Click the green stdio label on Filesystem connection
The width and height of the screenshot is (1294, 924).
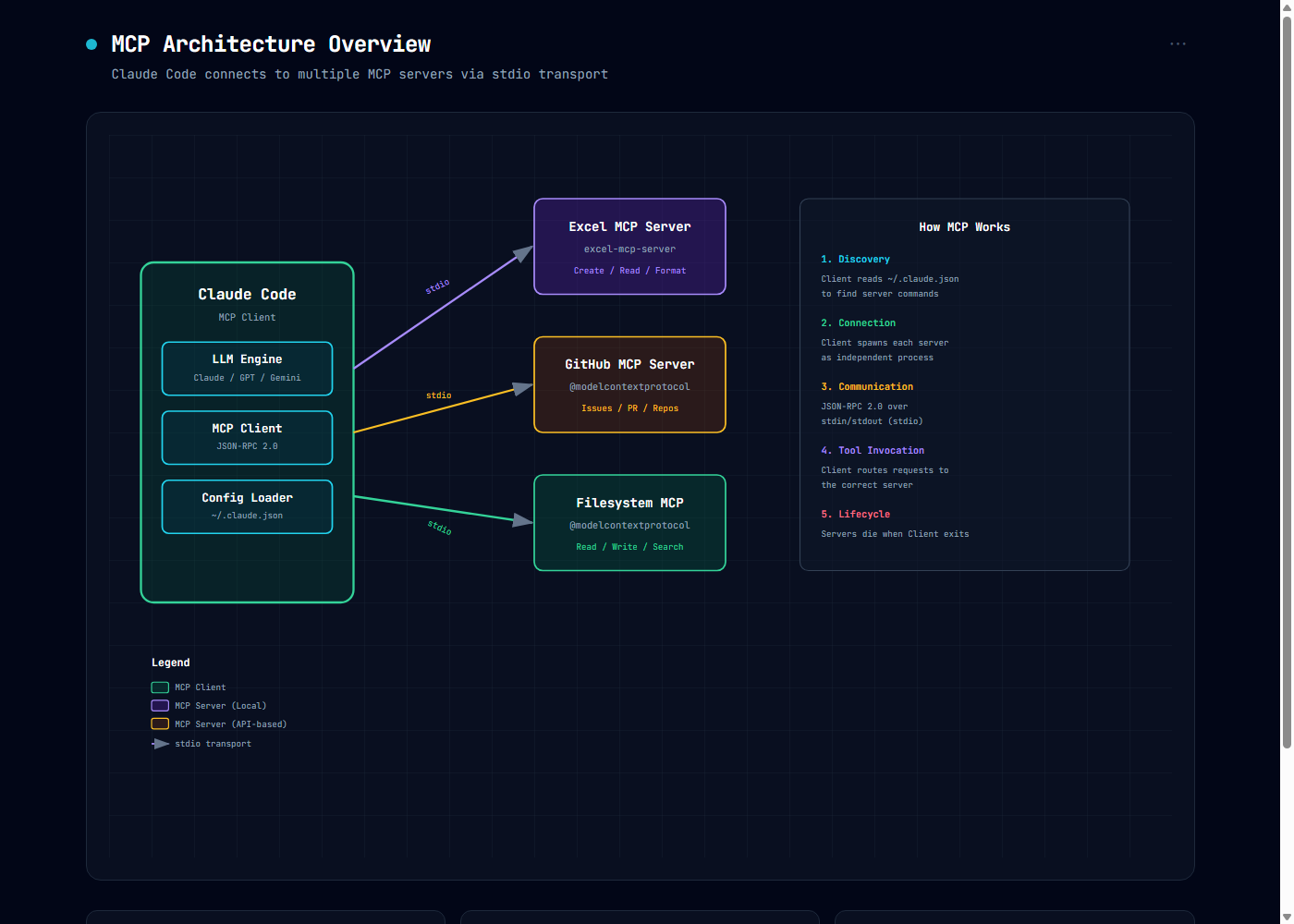pyautogui.click(x=439, y=528)
